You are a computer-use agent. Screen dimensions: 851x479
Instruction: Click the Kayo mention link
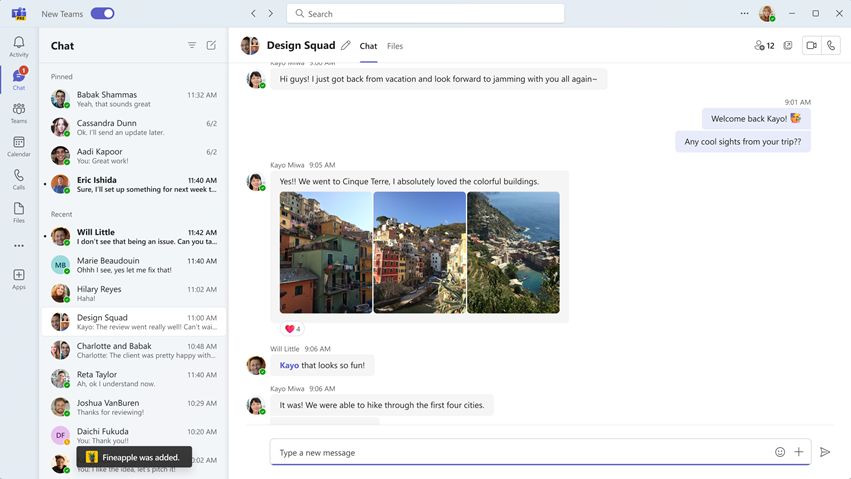click(x=289, y=365)
